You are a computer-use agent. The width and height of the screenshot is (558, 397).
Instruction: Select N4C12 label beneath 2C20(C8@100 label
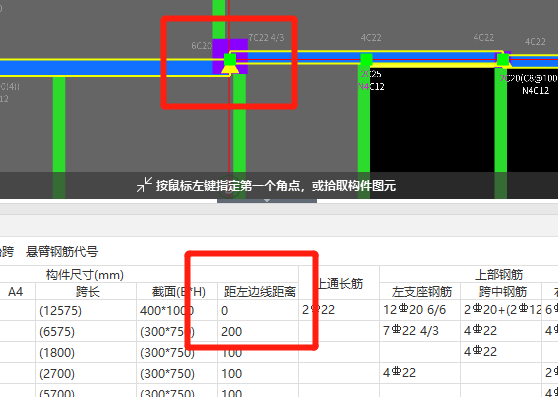click(536, 91)
